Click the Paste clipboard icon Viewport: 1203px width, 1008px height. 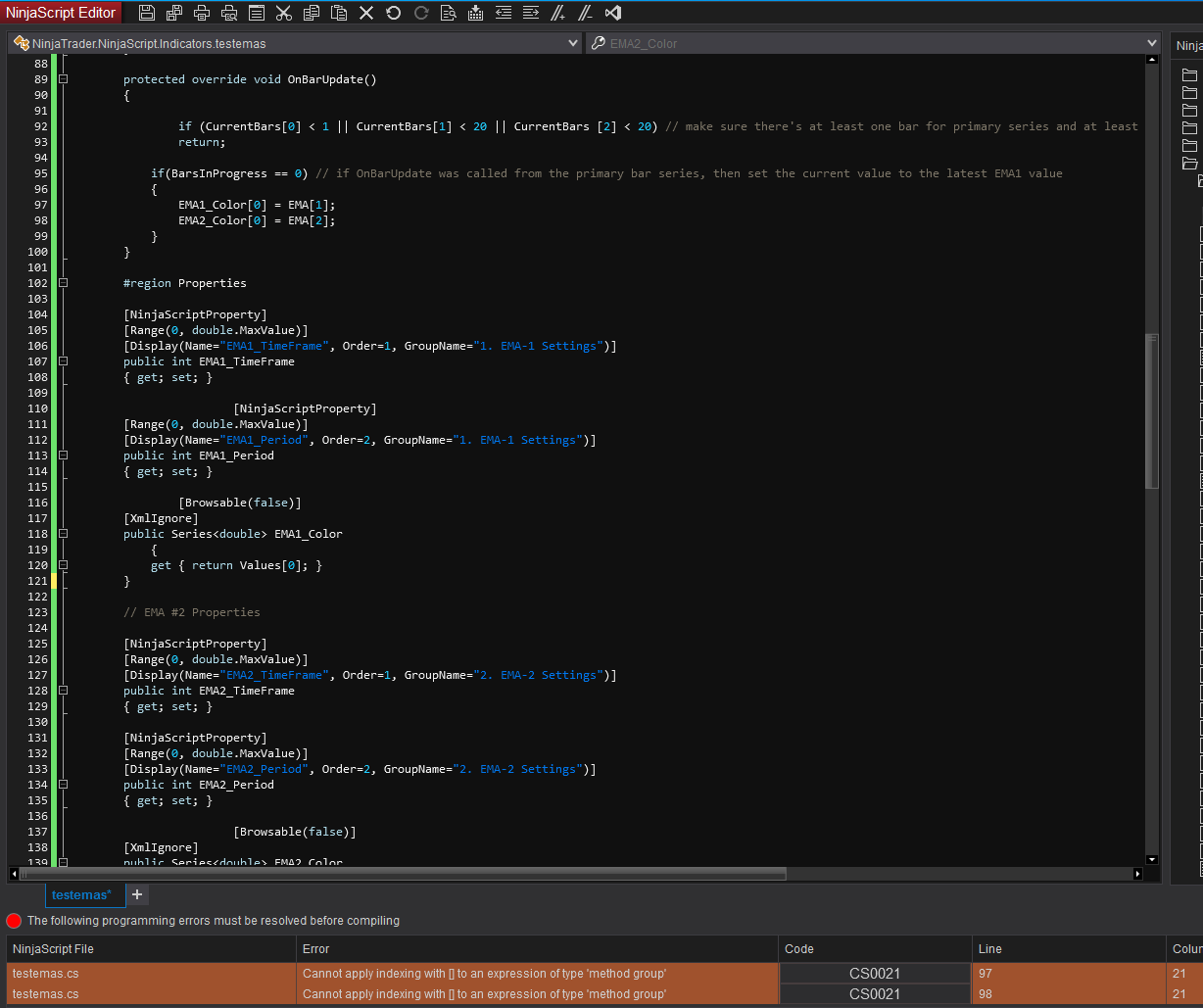pyautogui.click(x=339, y=13)
